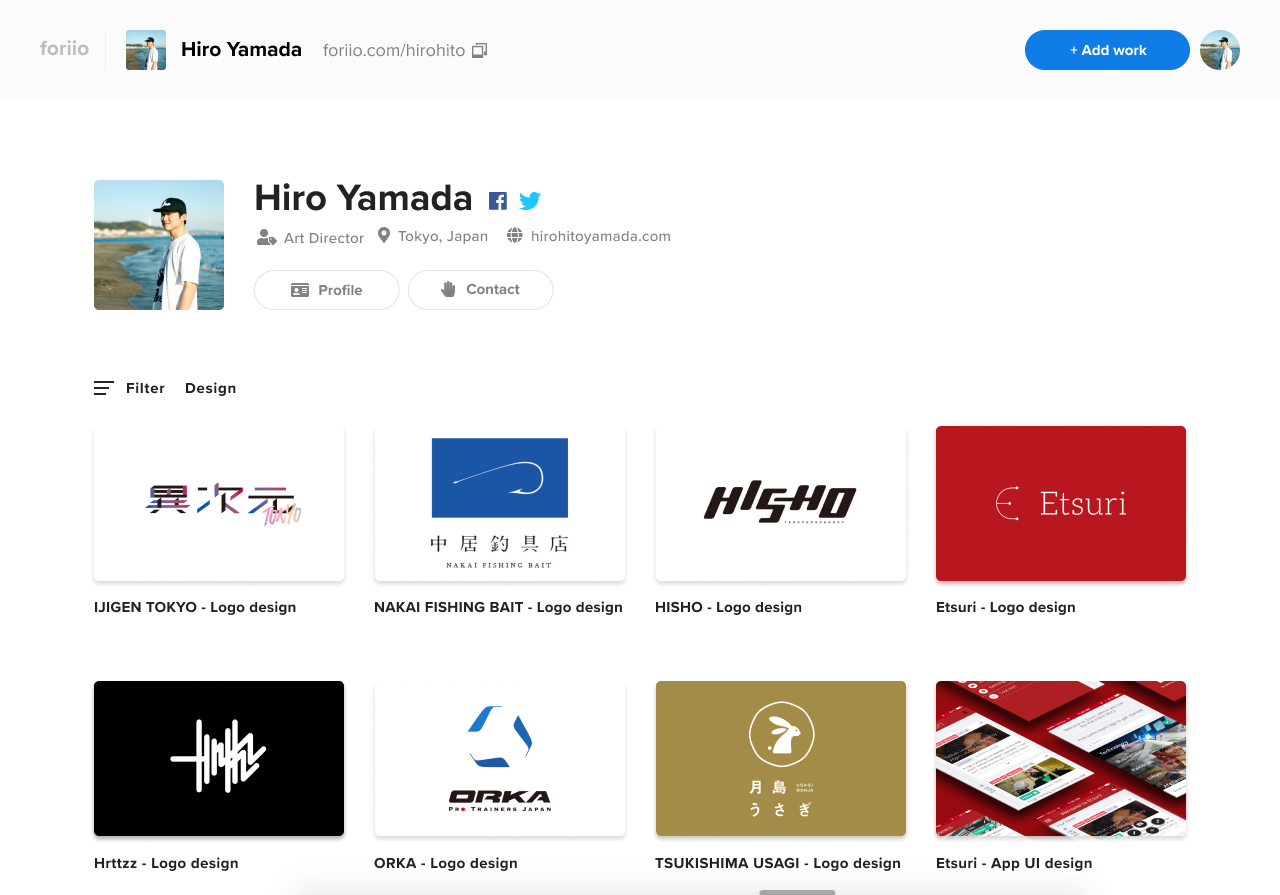
Task: Open the Twitter profile icon
Action: click(x=530, y=201)
